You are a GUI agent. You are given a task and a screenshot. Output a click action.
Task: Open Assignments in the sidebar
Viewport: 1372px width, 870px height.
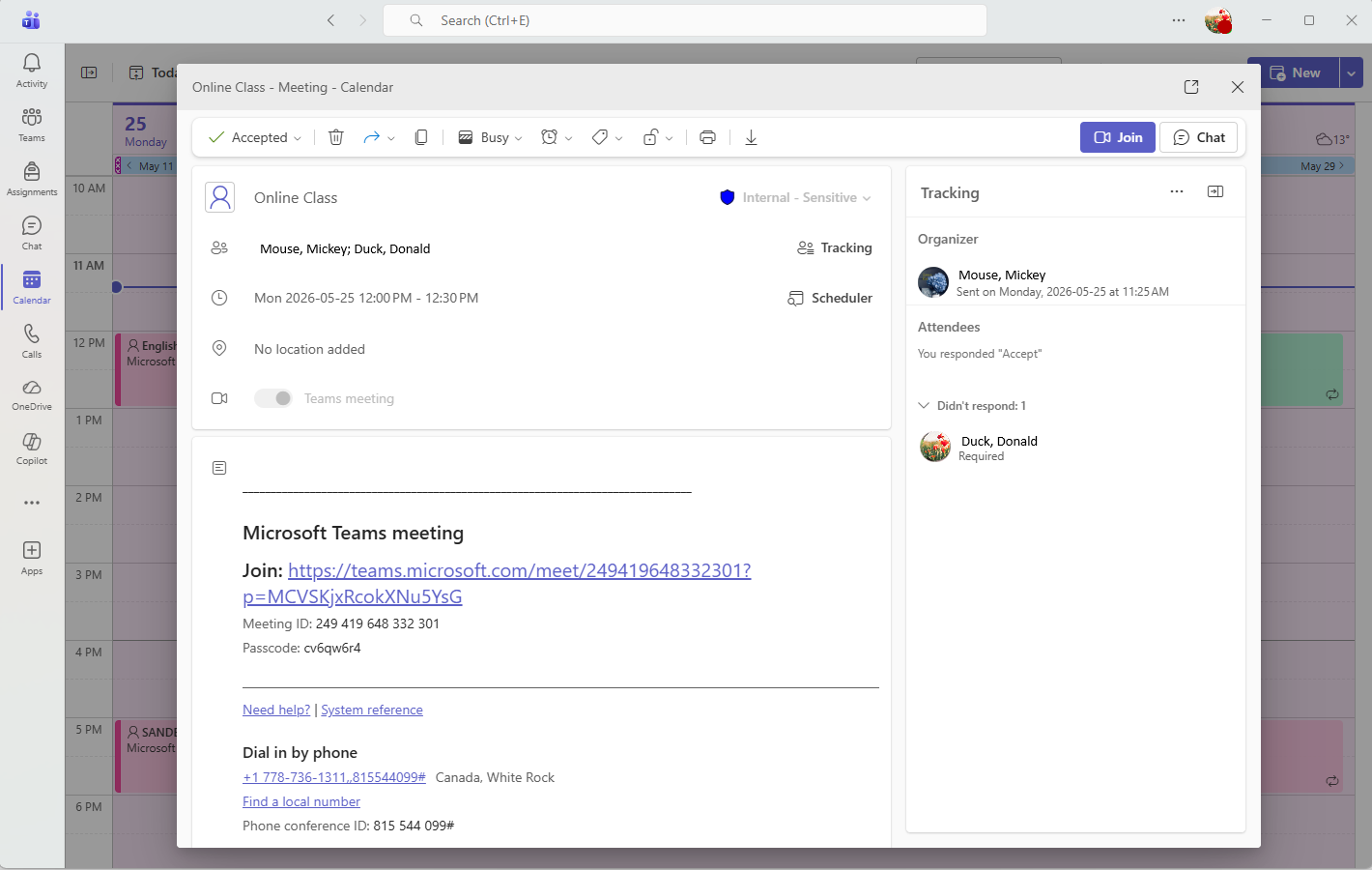32,179
